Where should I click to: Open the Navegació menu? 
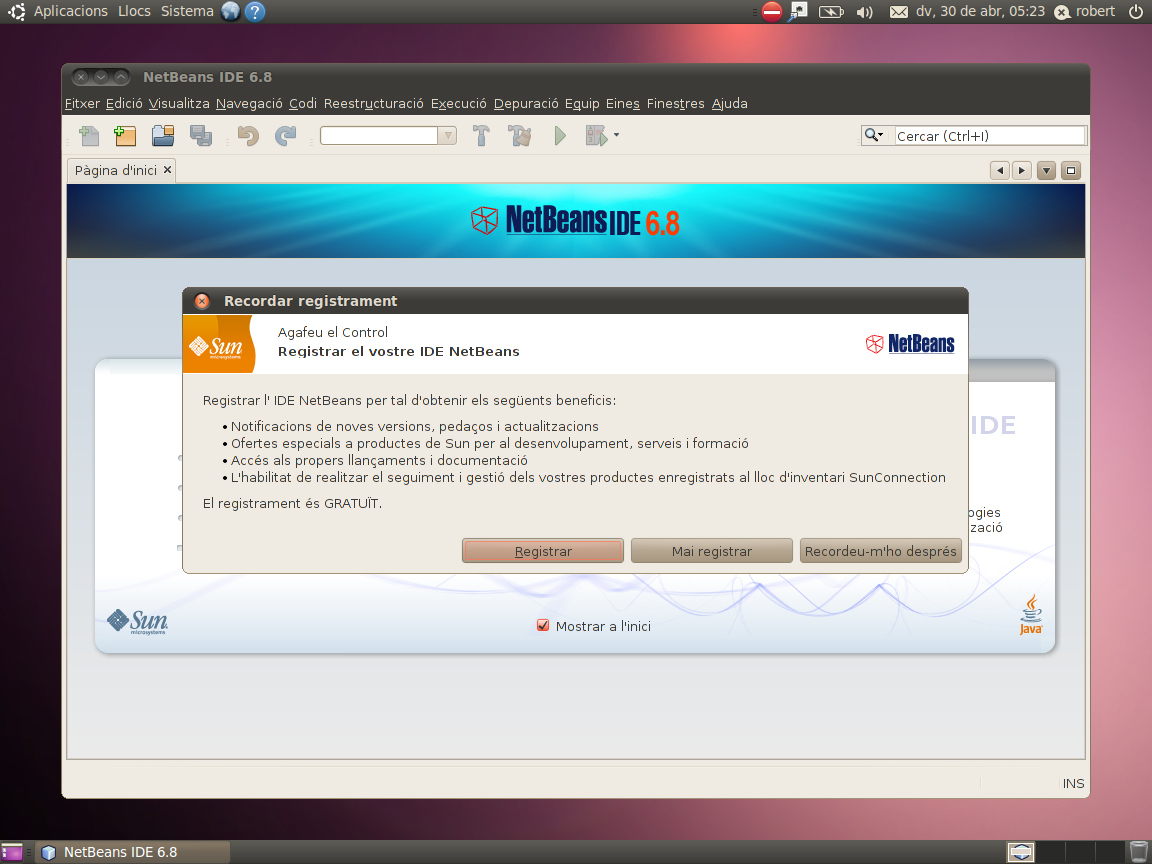click(x=249, y=104)
